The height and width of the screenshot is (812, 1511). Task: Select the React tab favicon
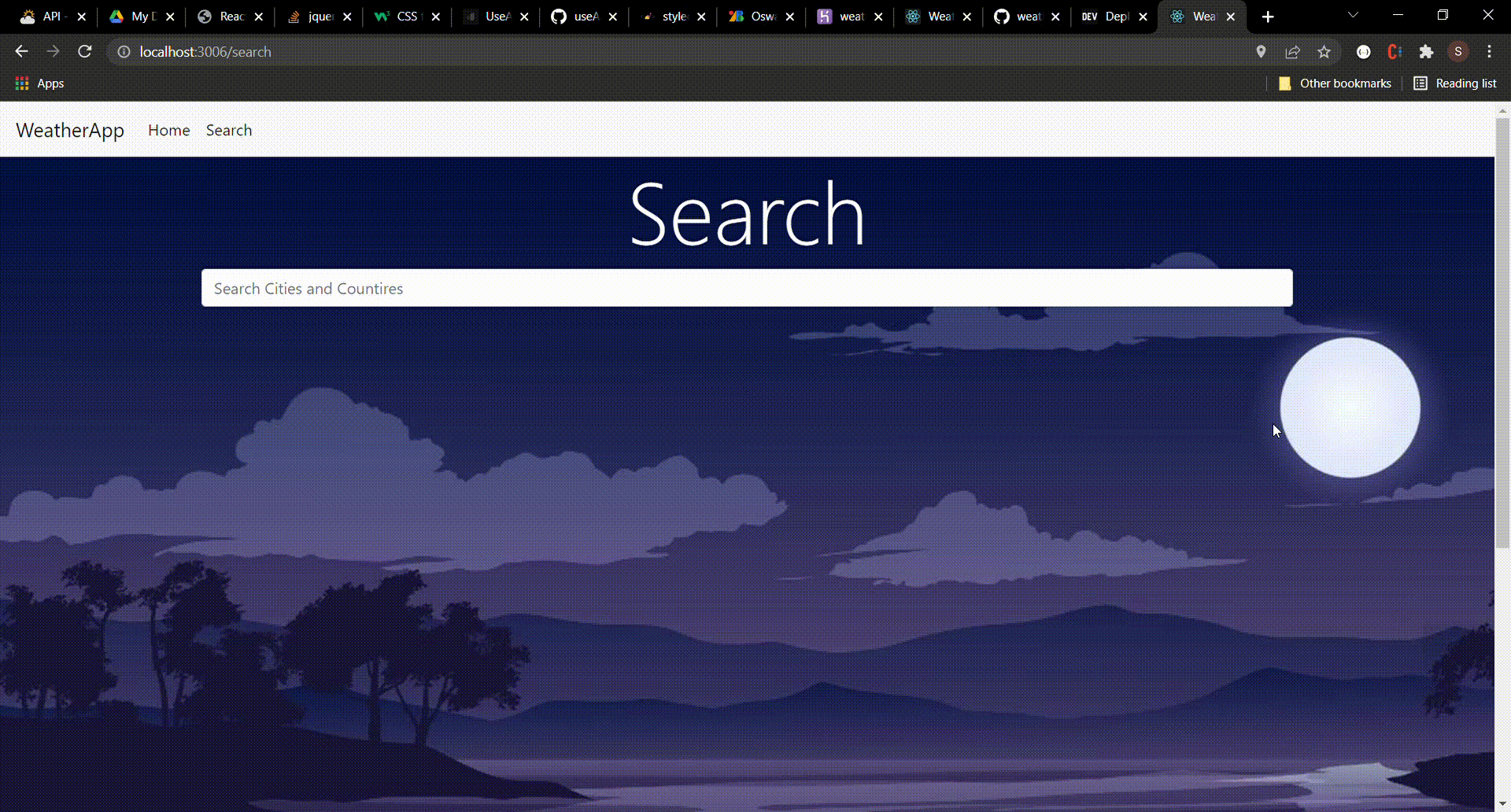click(x=204, y=16)
